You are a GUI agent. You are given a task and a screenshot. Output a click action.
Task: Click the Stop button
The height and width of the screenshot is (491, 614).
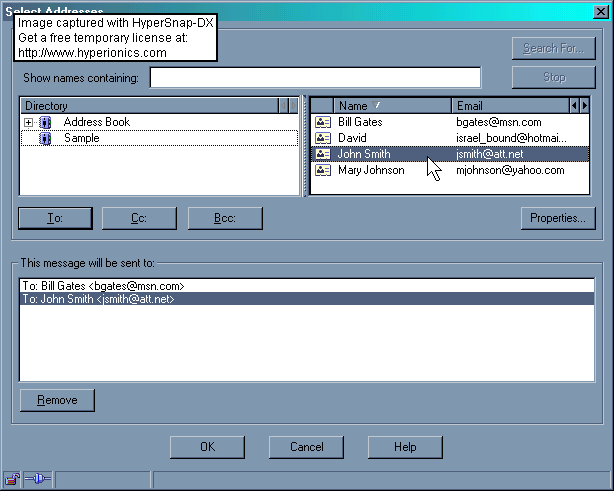click(x=554, y=77)
